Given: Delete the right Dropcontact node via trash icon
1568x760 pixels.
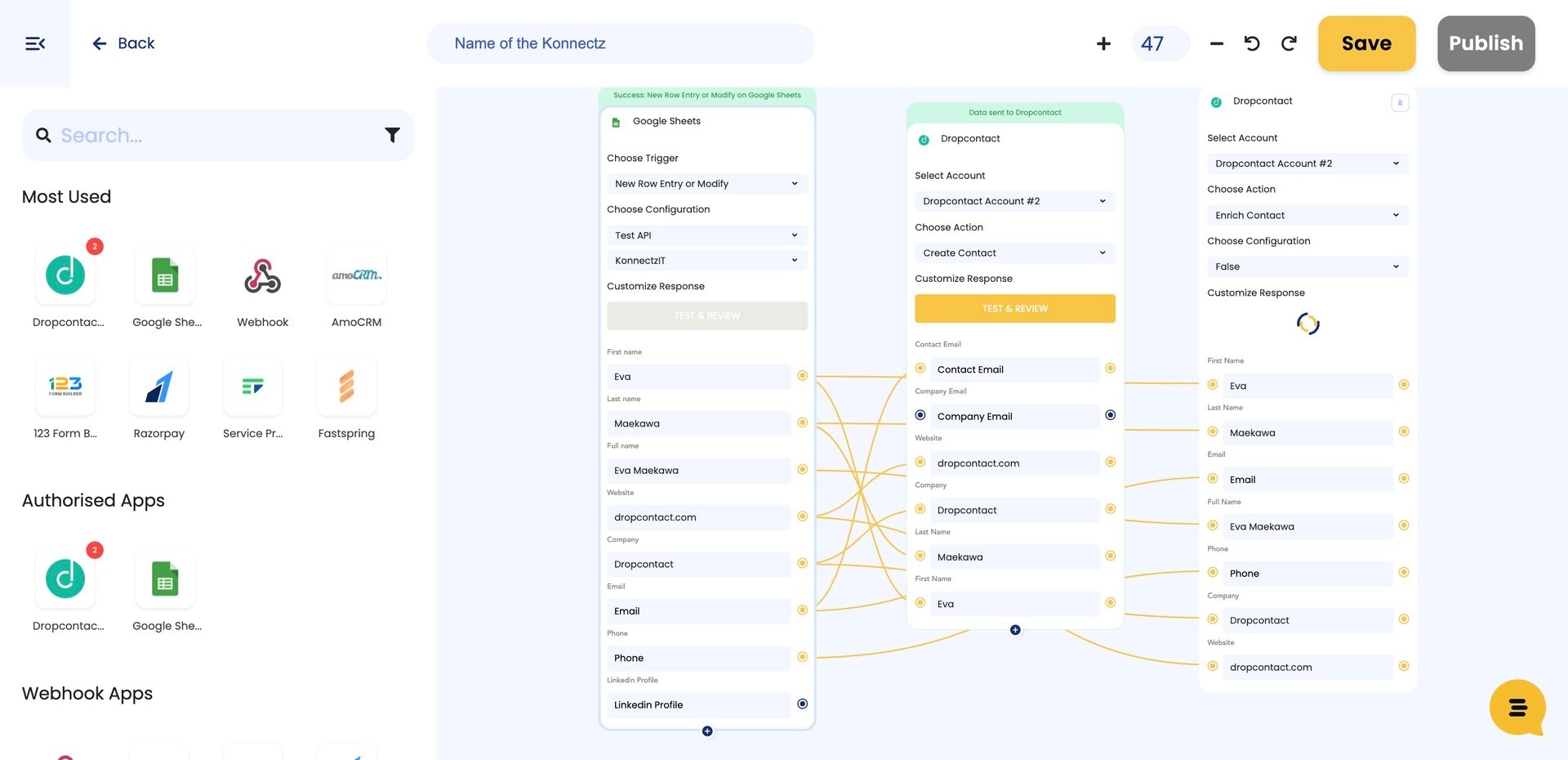Looking at the screenshot, I should tap(1400, 103).
